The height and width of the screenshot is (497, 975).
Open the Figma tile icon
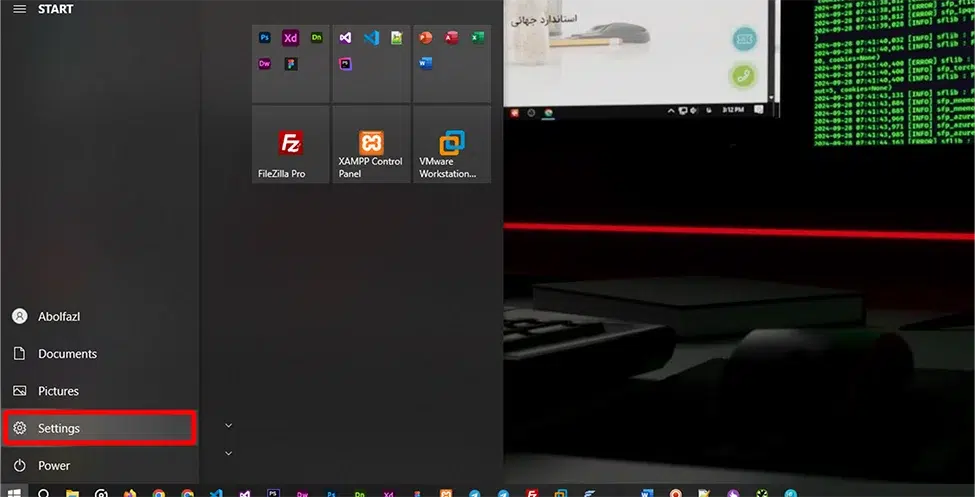pos(291,64)
